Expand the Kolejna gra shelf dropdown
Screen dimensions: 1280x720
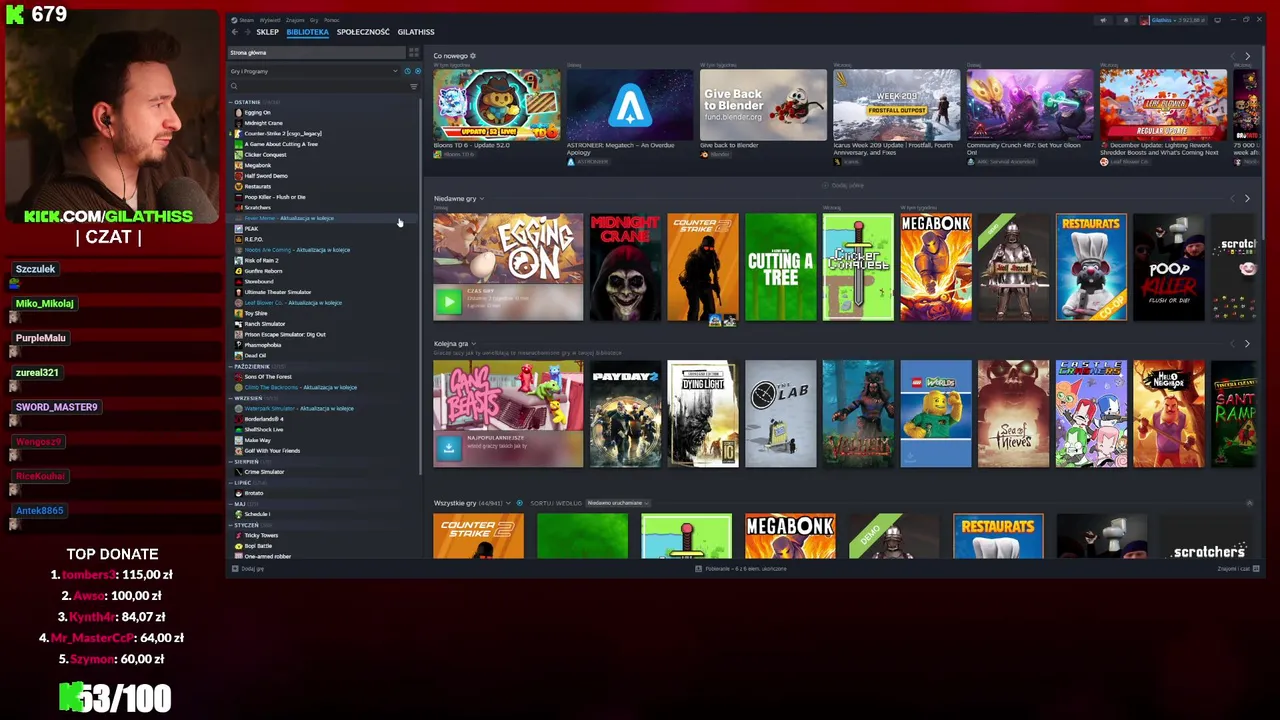[x=474, y=343]
